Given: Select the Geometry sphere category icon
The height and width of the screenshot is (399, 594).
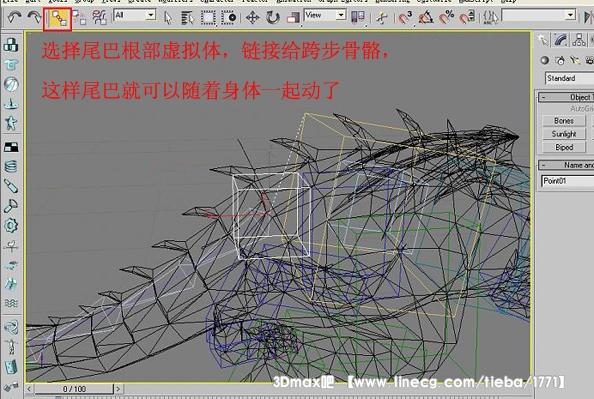Looking at the screenshot, I should pyautogui.click(x=544, y=60).
